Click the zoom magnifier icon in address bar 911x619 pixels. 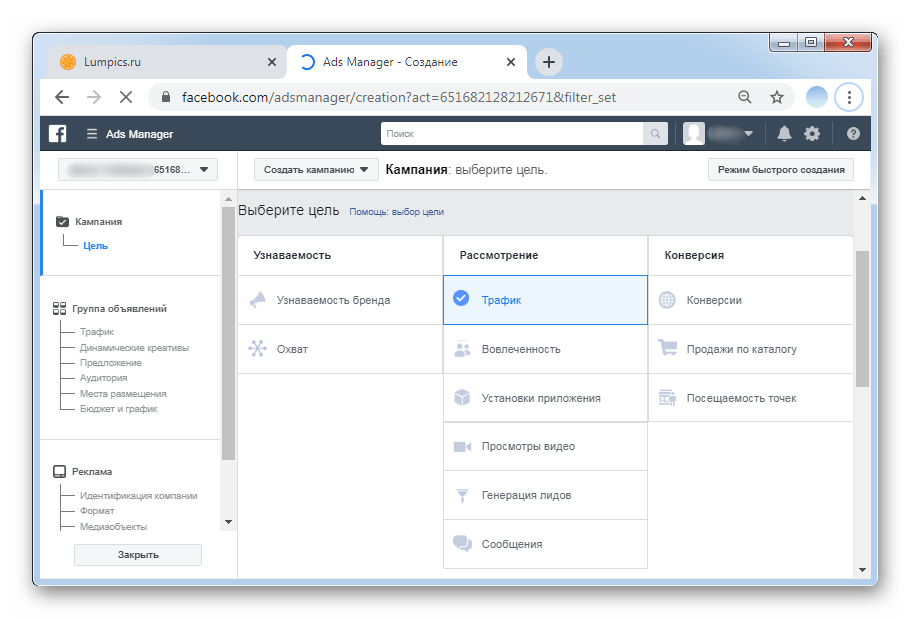pyautogui.click(x=744, y=97)
